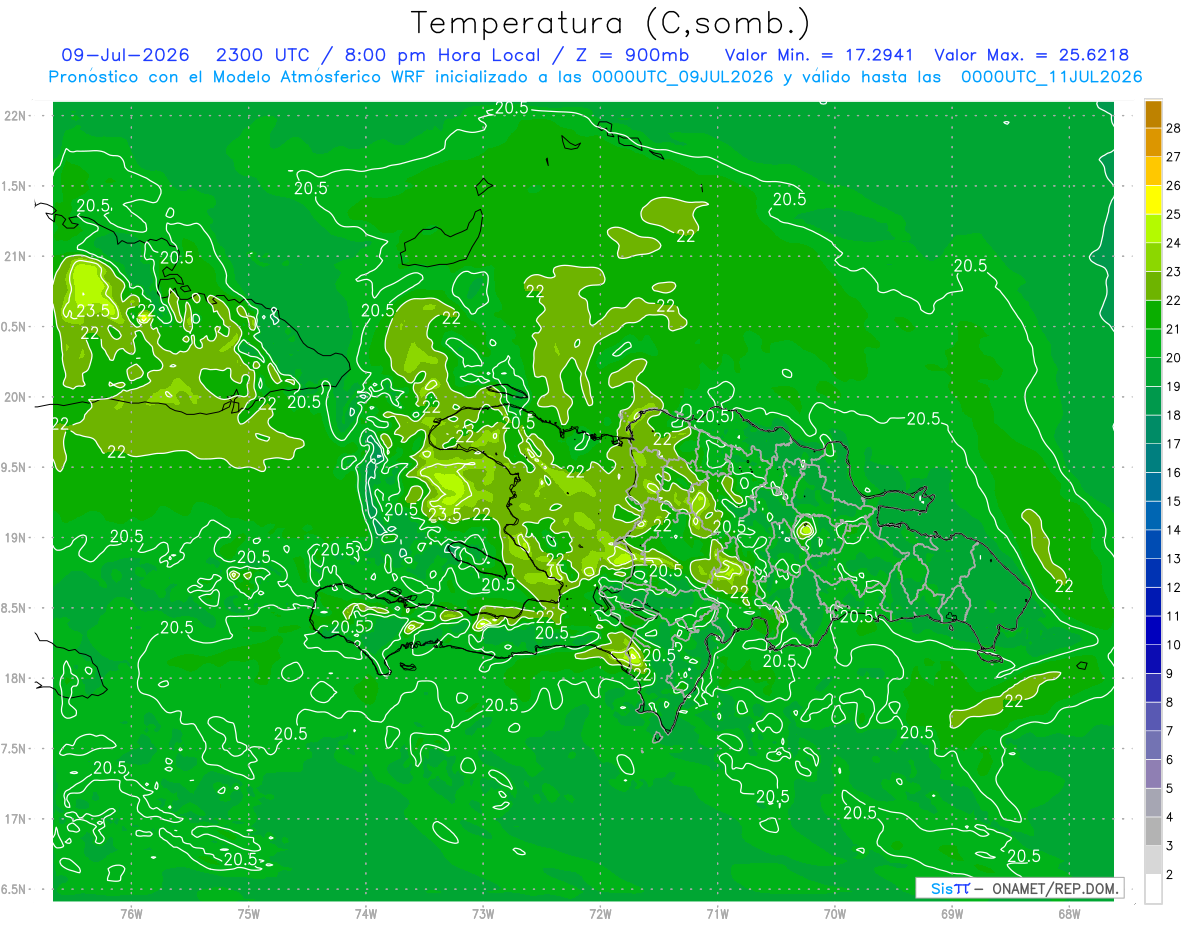Click legend value label '28'
This screenshot has height=927, width=1200.
click(1174, 127)
